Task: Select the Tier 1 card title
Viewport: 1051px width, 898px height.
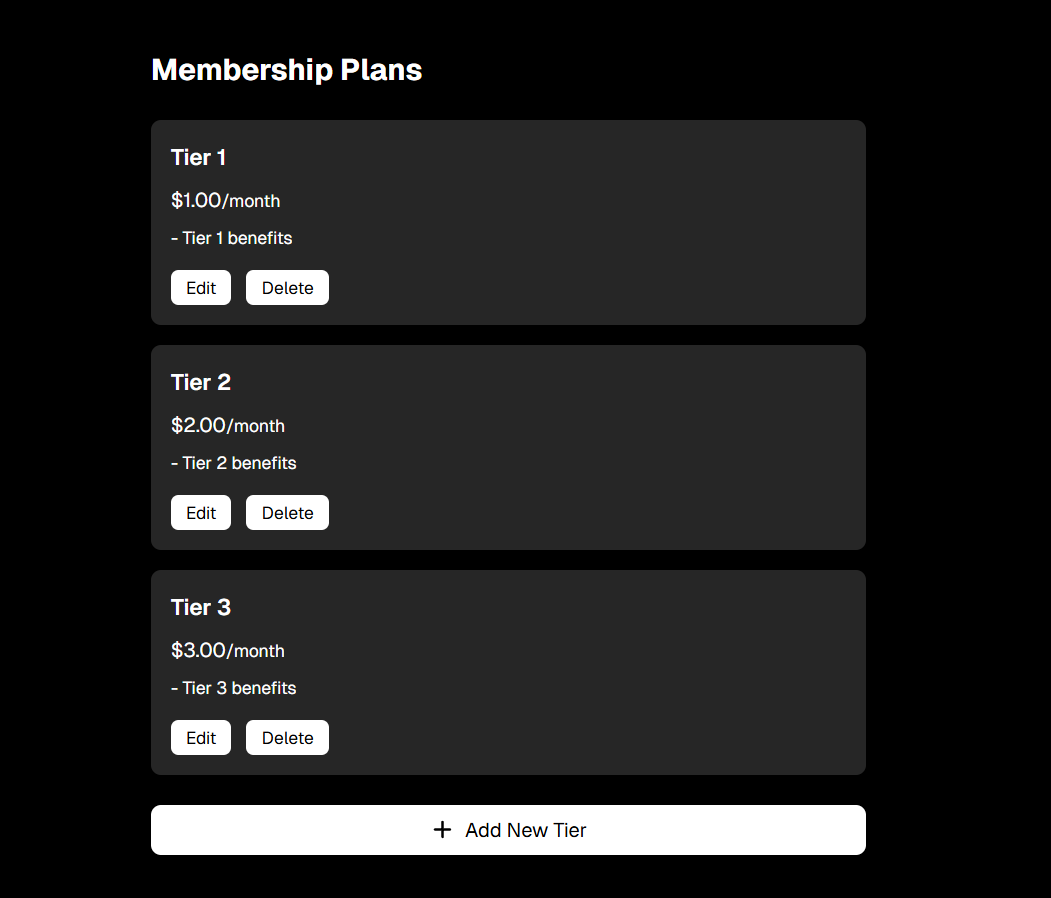Action: pos(198,157)
